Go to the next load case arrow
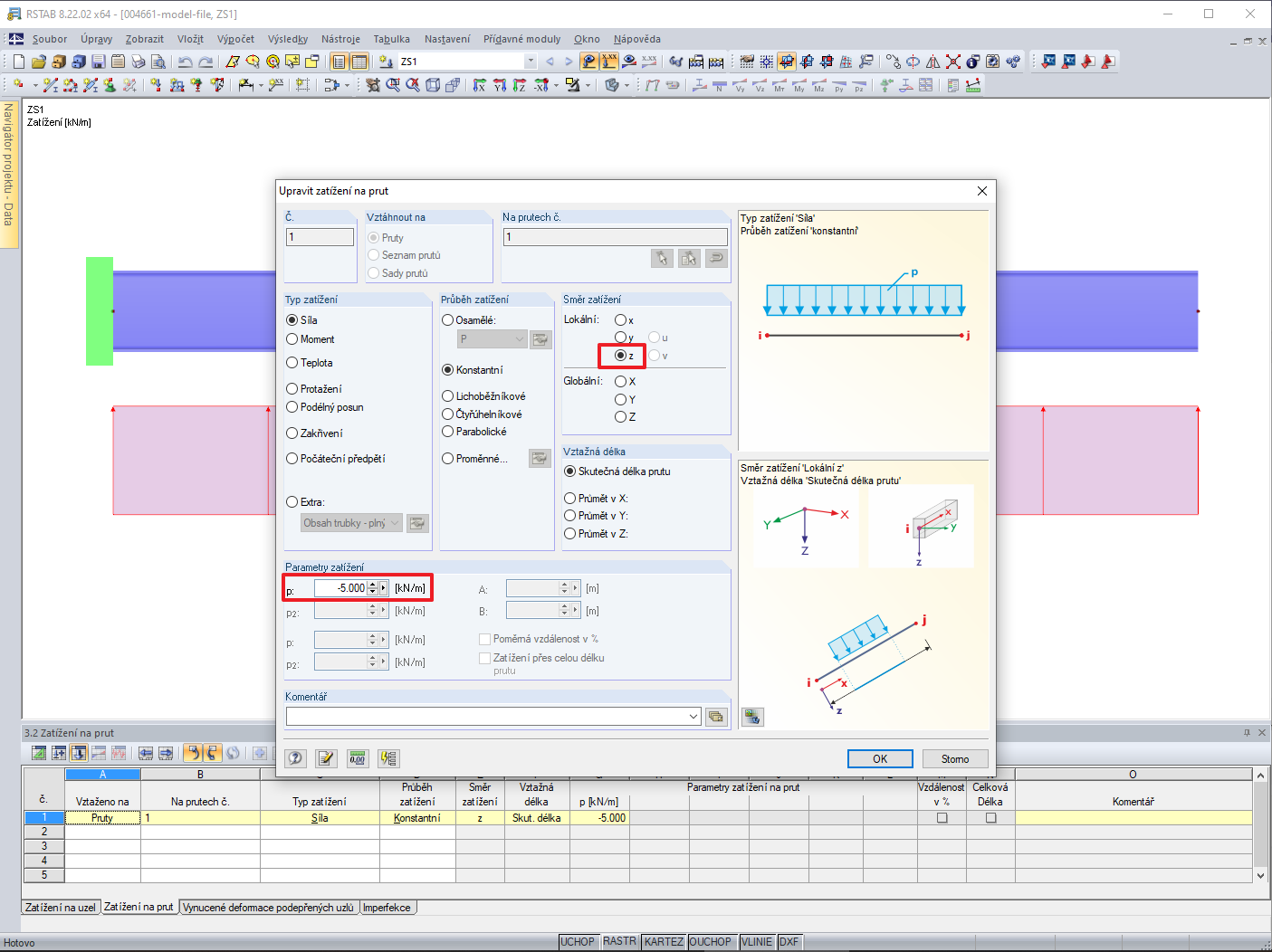1272x952 pixels. [x=569, y=62]
